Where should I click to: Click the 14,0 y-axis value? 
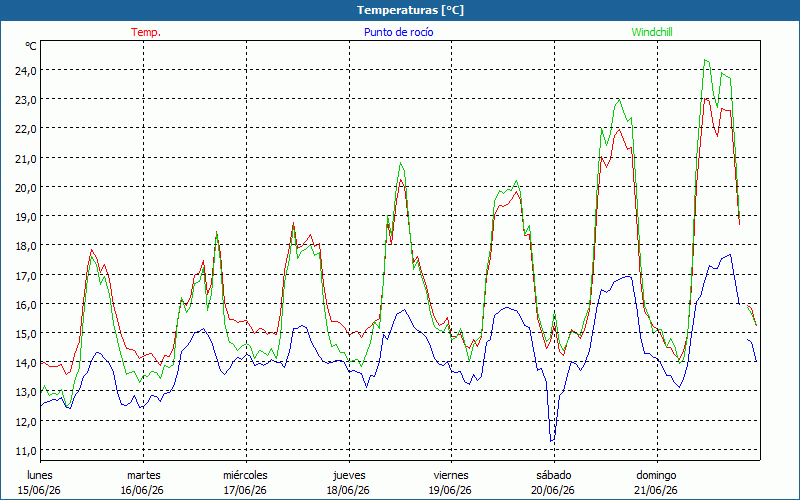coord(26,363)
